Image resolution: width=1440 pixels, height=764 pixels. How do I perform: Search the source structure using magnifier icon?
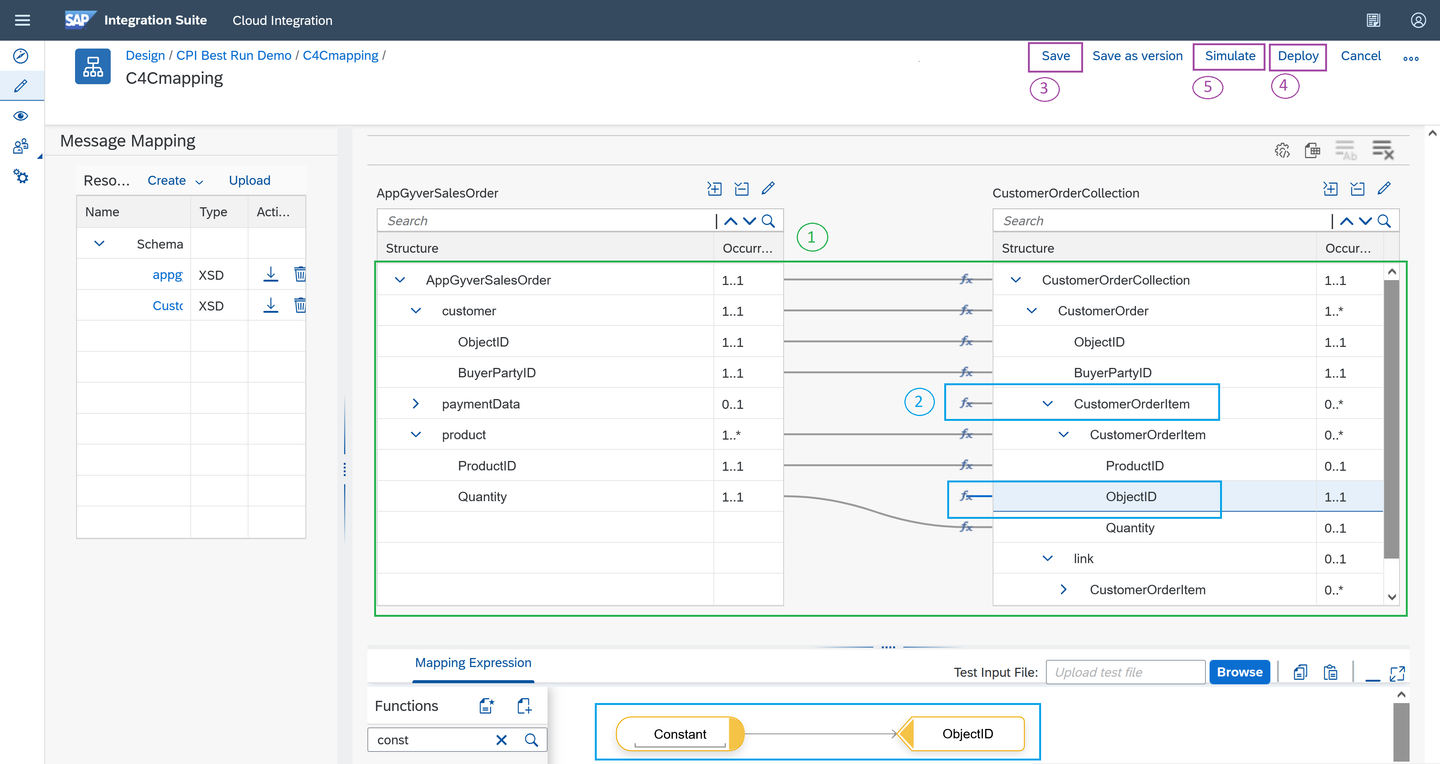tap(768, 221)
